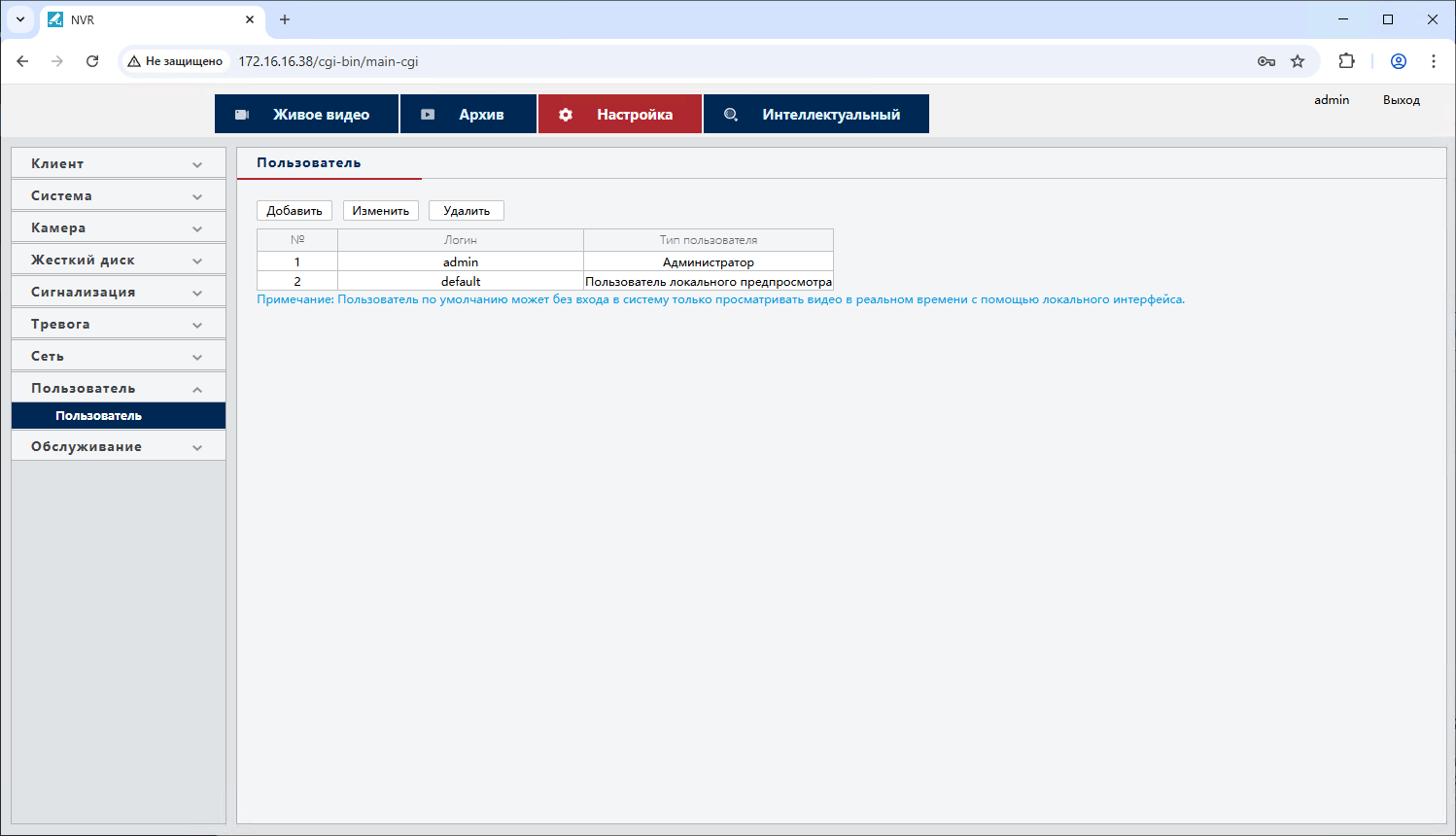Click the Выход logout link

1402,100
